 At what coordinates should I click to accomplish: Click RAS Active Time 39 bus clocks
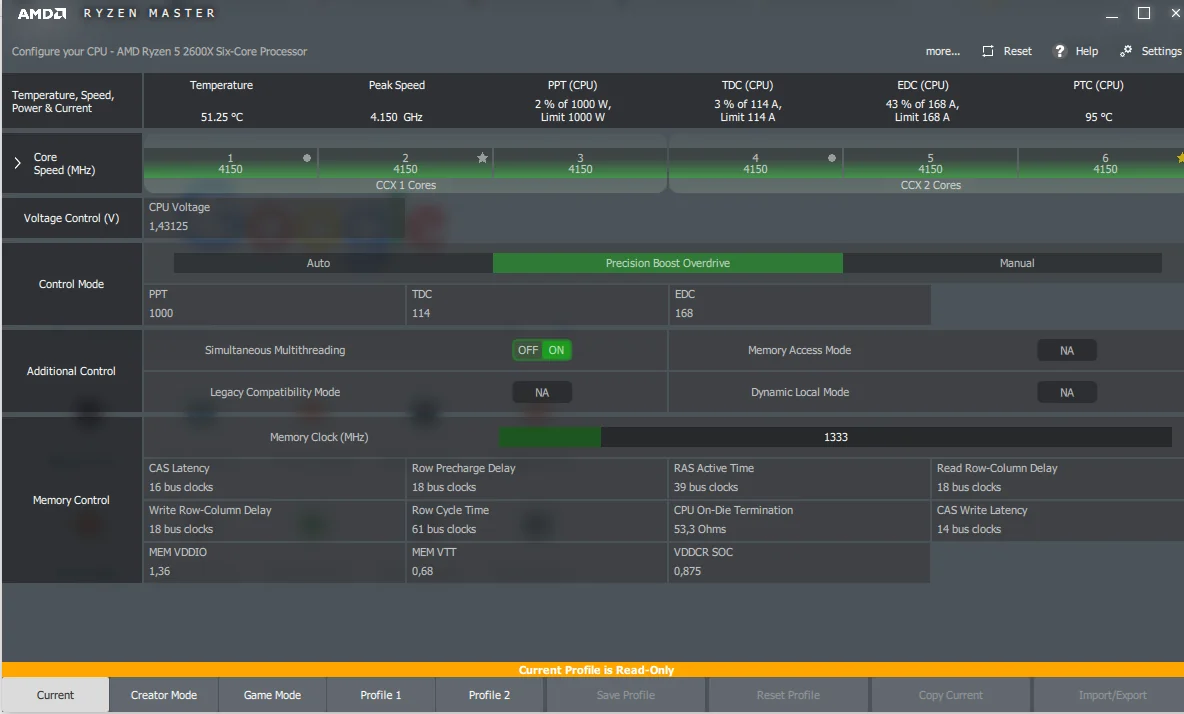(706, 488)
